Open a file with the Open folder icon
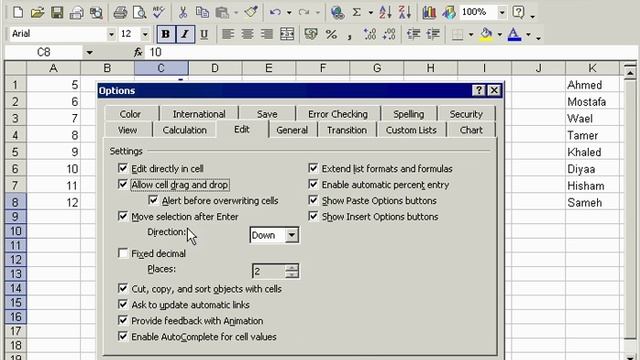This screenshot has height=360, width=640. point(37,13)
